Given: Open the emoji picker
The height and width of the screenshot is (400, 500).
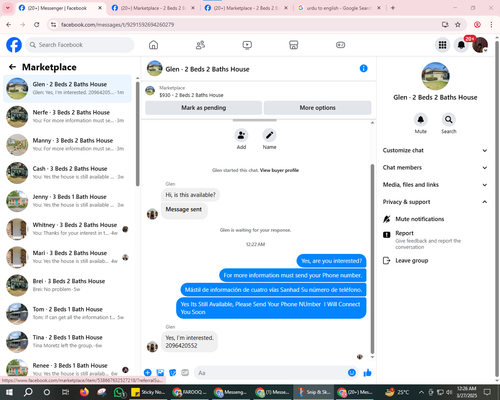Looking at the screenshot, I should point(352,373).
